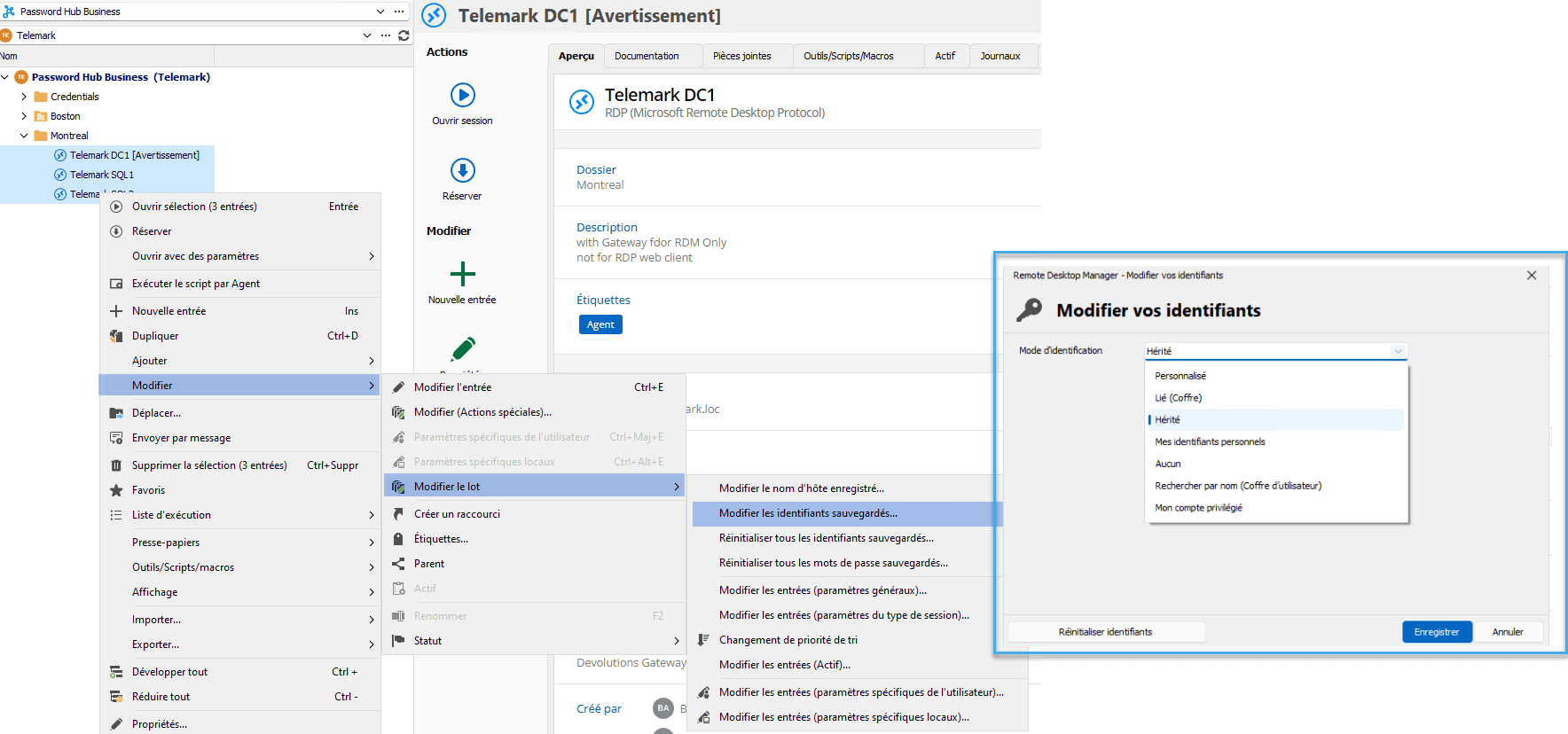Click the refresh icon next to Telemark vault
Image resolution: width=1568 pixels, height=734 pixels.
pos(404,35)
